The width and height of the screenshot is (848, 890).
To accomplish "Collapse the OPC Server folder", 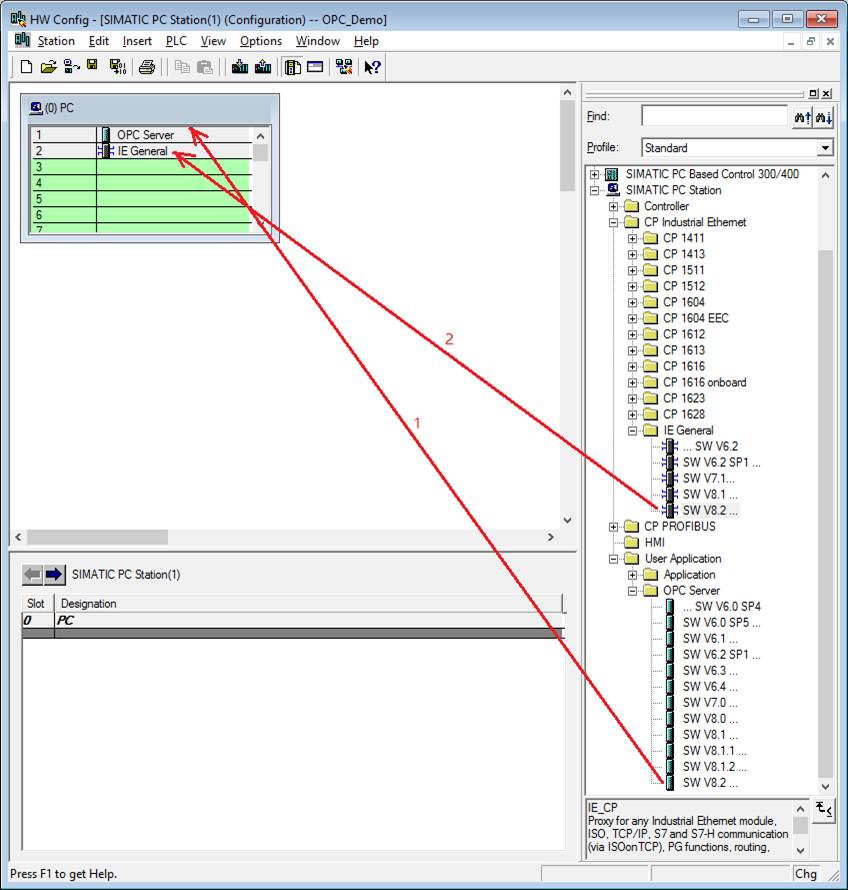I will [632, 591].
